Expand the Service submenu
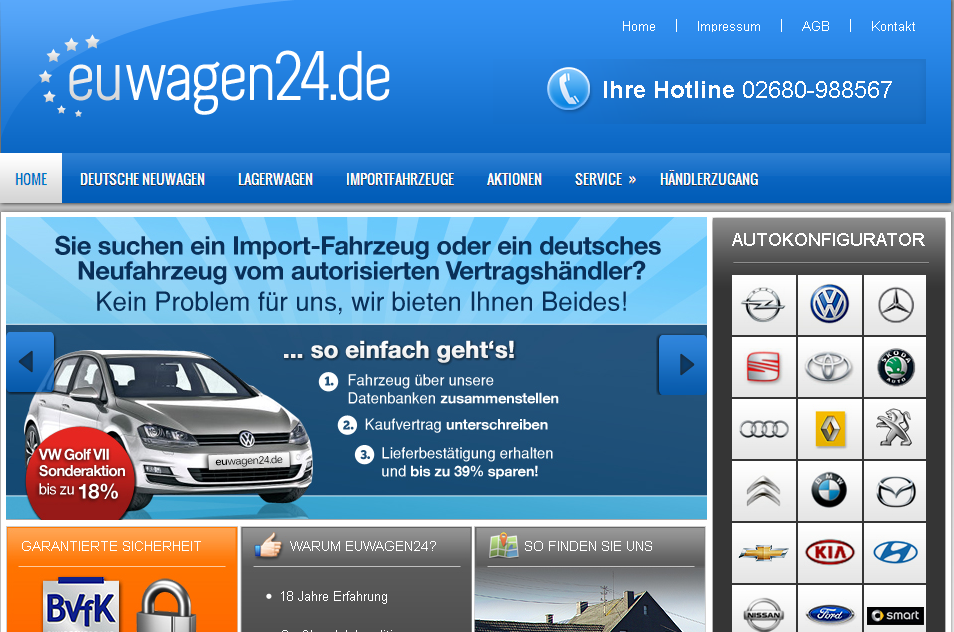 tap(605, 179)
